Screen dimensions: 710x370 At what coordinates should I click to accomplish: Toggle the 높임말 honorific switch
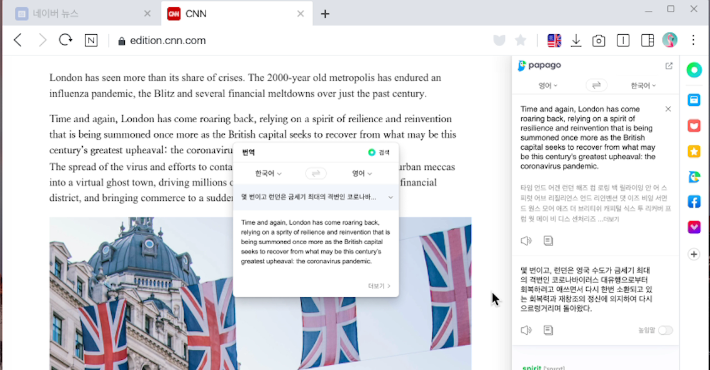(x=665, y=330)
